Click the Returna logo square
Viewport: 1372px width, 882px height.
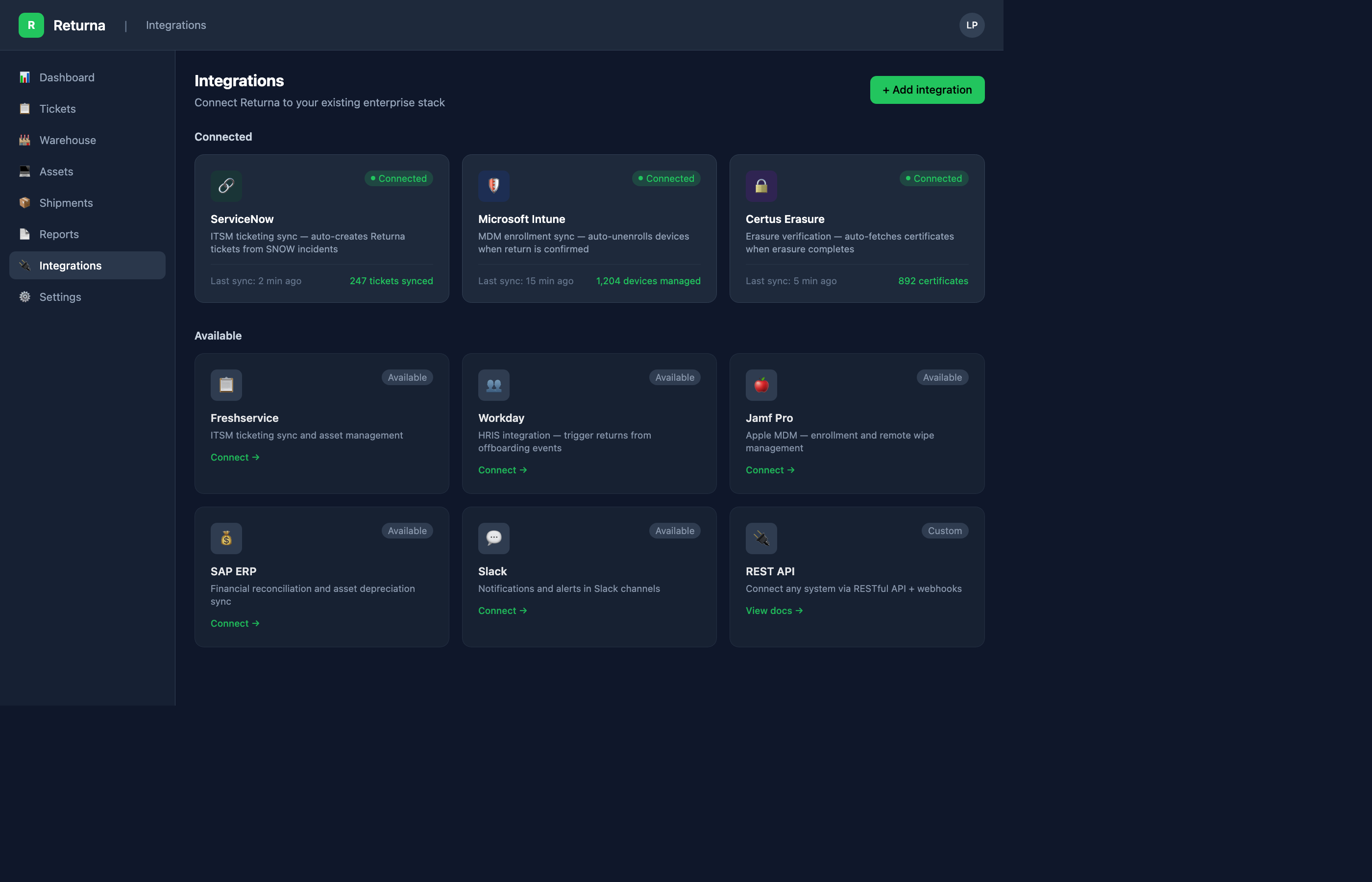[x=31, y=25]
